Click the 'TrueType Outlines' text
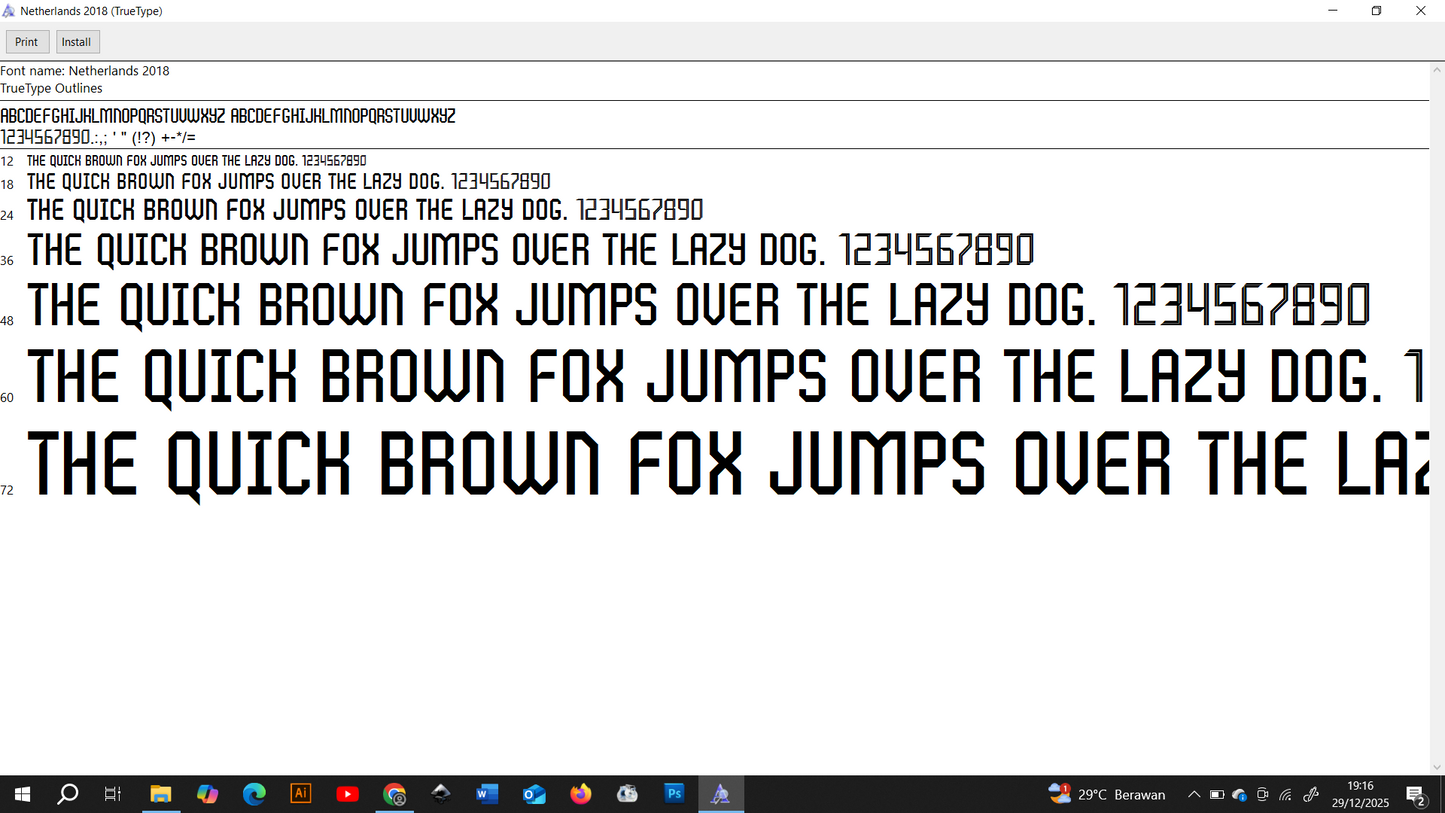 click(x=51, y=88)
